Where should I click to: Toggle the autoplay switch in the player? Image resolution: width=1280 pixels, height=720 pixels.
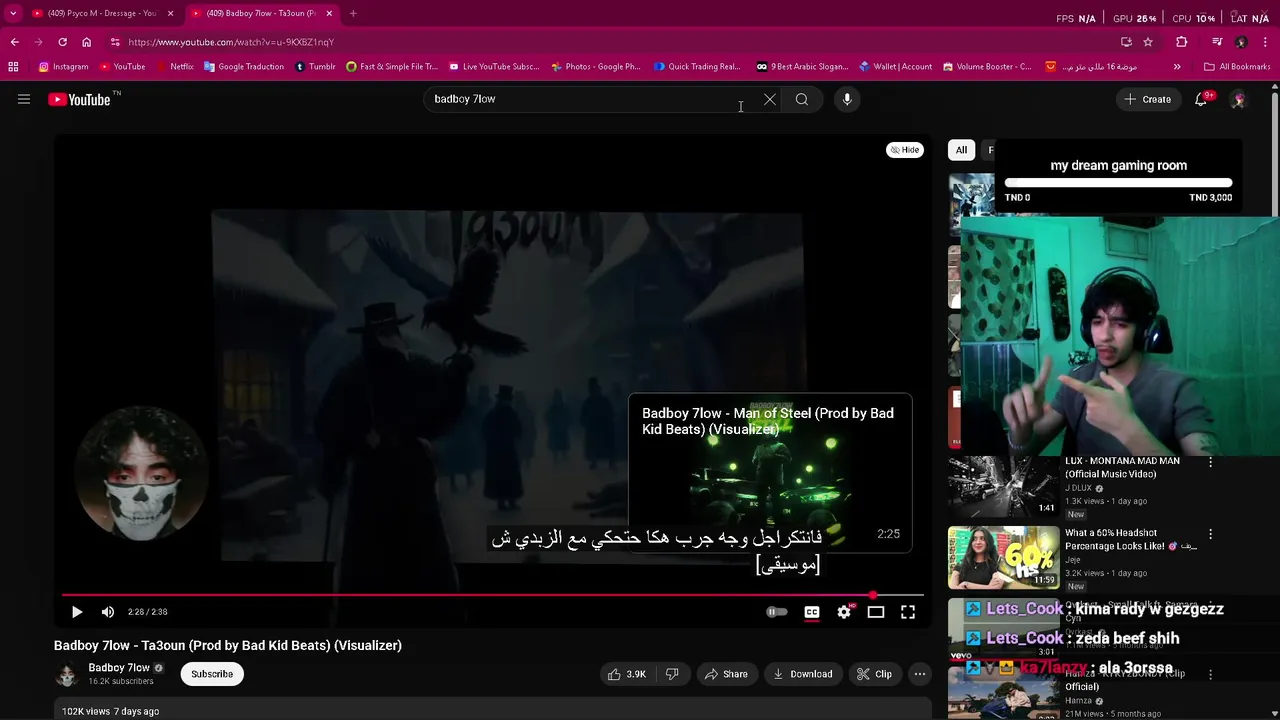pyautogui.click(x=777, y=612)
